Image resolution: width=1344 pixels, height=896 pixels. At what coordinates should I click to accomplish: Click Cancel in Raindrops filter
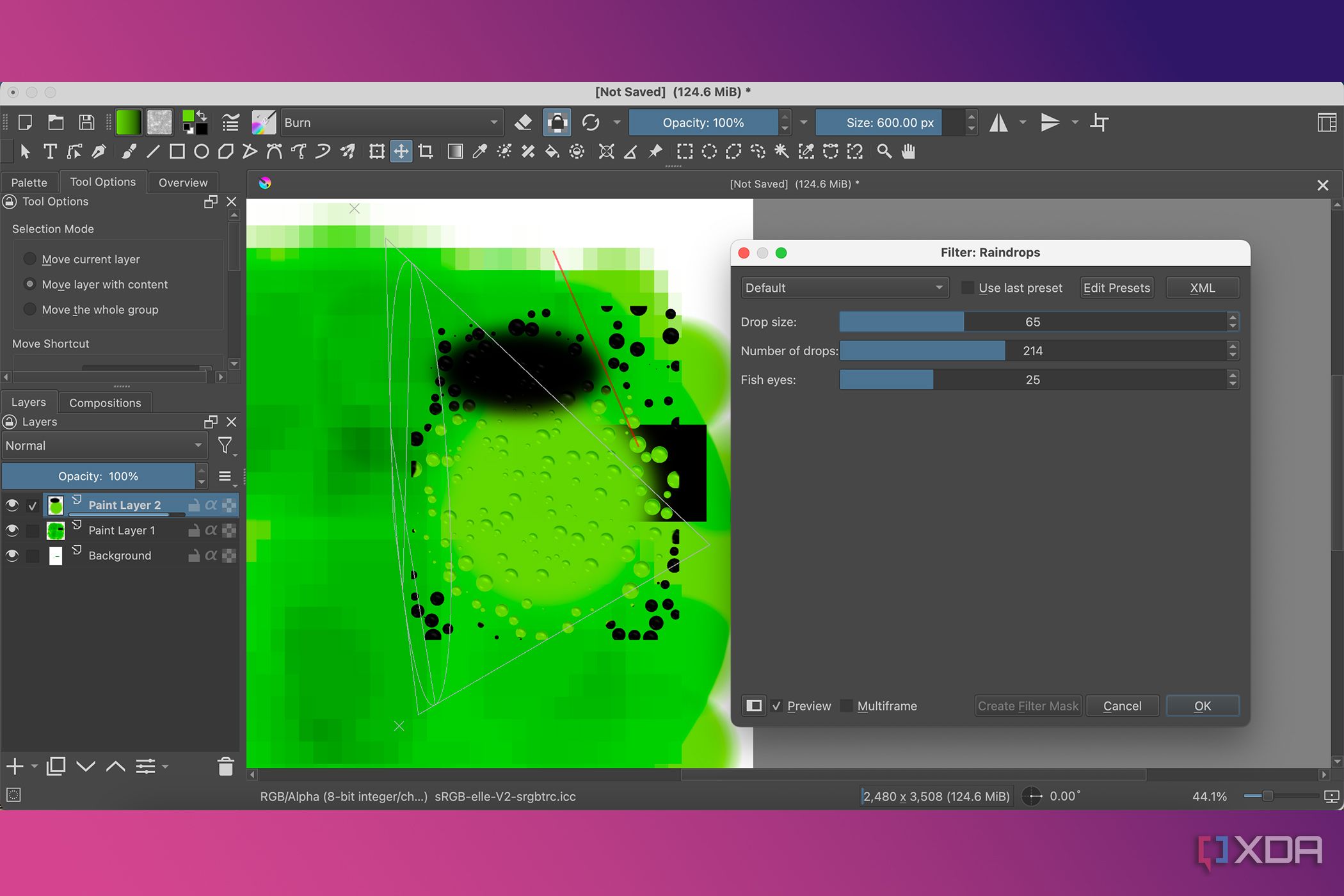tap(1123, 706)
